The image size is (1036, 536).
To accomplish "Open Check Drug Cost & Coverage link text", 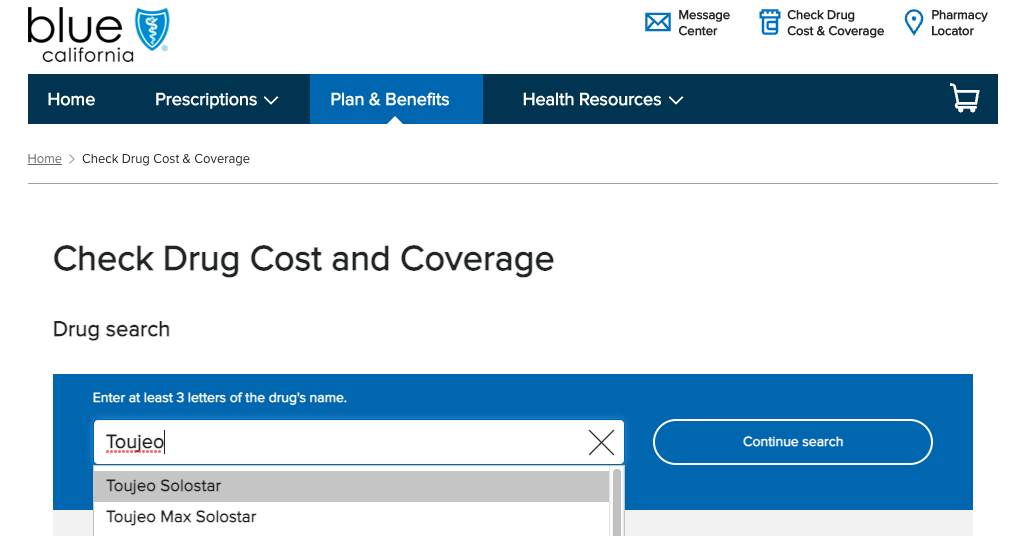I will (x=835, y=23).
